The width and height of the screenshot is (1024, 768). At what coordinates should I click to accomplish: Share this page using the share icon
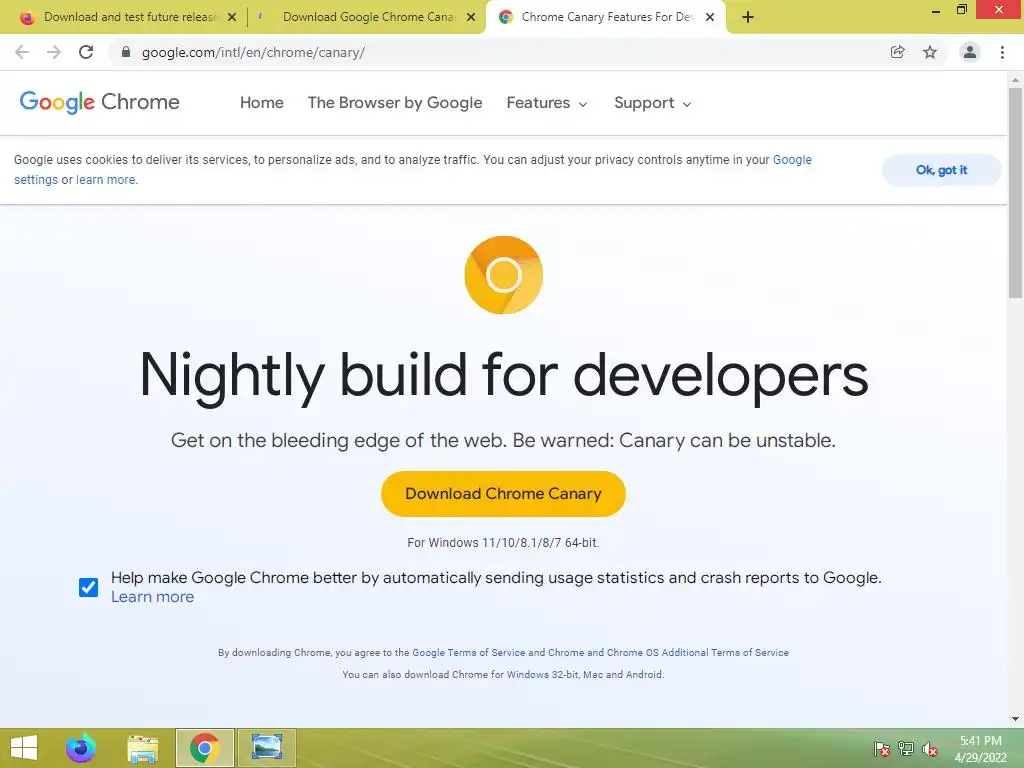click(x=897, y=52)
